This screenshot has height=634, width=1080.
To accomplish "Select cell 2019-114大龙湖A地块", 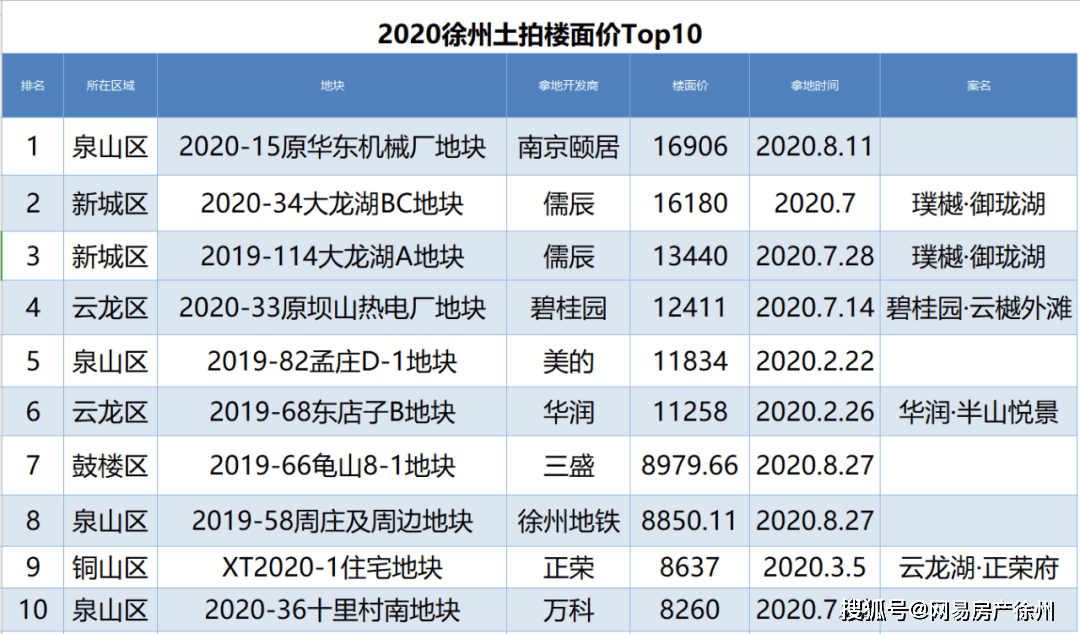I will (332, 256).
